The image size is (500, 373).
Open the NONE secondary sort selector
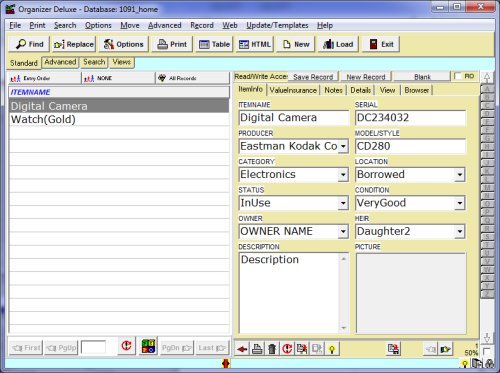point(118,78)
